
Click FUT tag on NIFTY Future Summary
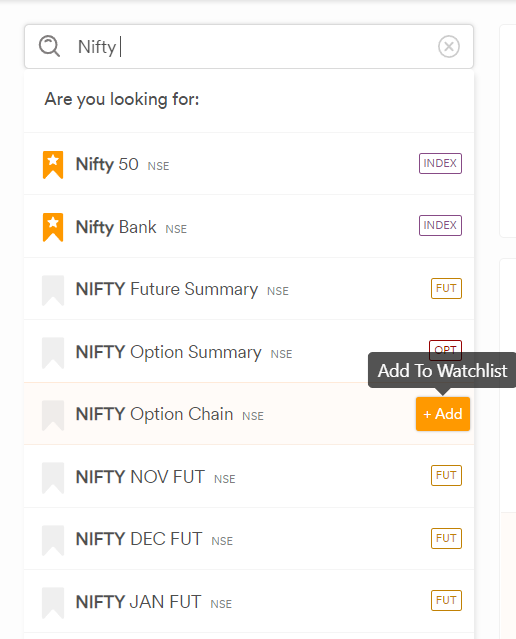(446, 289)
